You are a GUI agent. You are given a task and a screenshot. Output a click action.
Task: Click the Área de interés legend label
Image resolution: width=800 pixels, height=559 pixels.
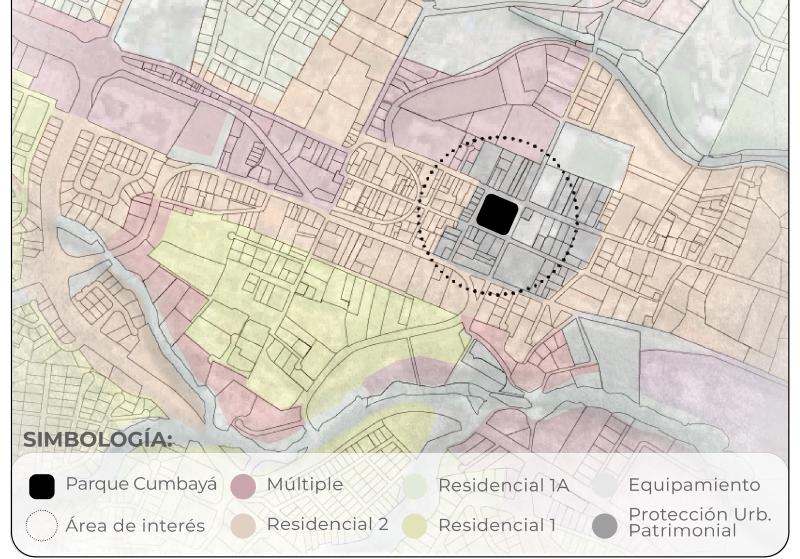point(135,525)
